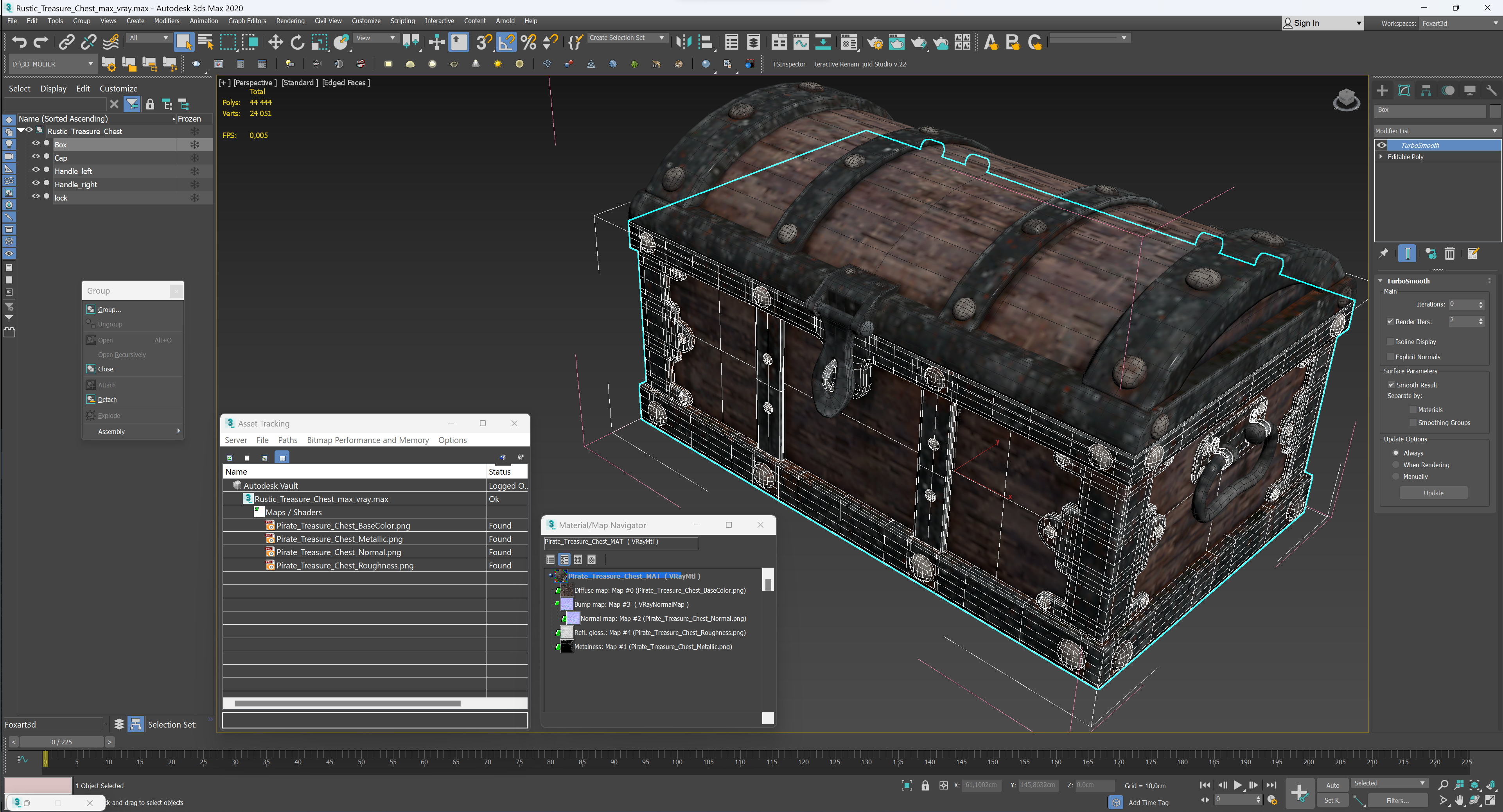Click the timeline frame slider 0 / 225
Viewport: 1503px width, 812px height.
tap(61, 742)
